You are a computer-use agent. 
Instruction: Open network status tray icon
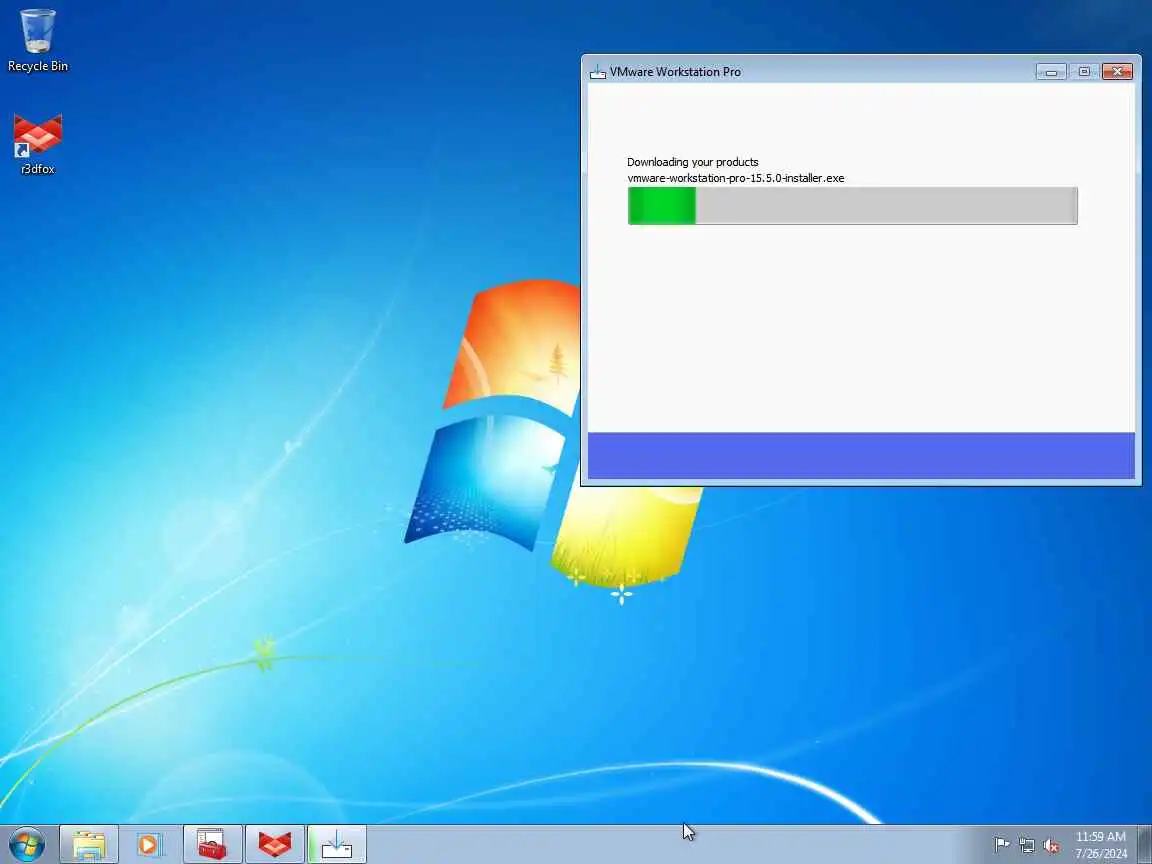click(x=1026, y=845)
